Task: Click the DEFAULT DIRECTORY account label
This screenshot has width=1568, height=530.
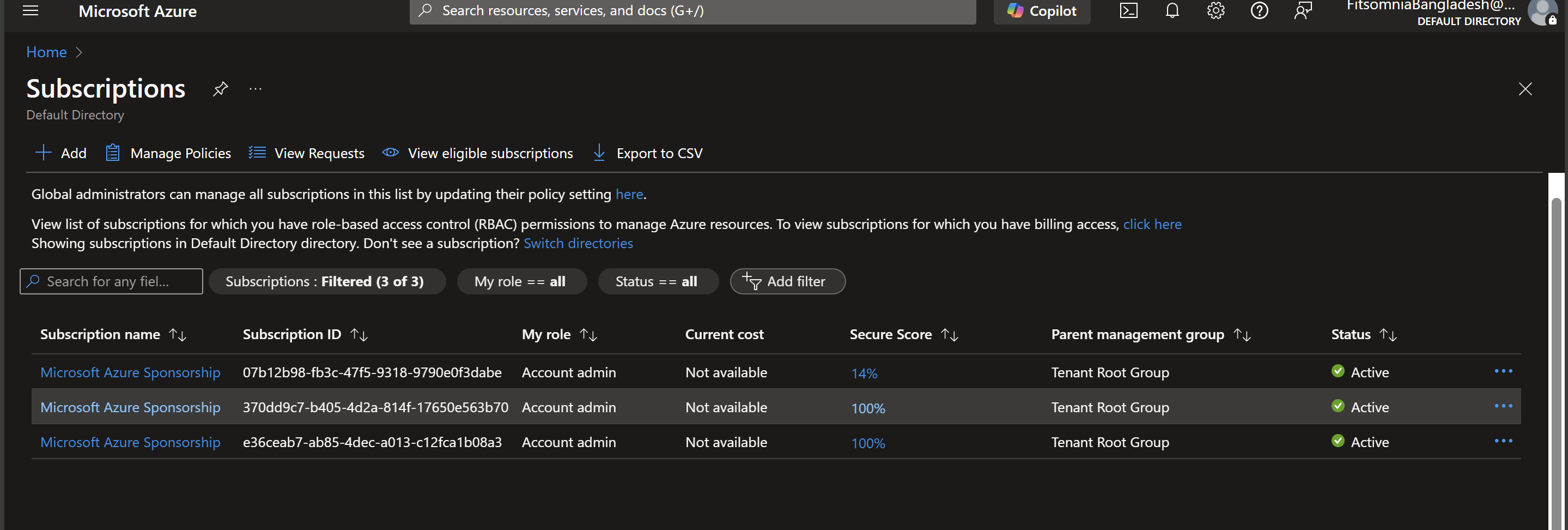Action: (x=1469, y=21)
